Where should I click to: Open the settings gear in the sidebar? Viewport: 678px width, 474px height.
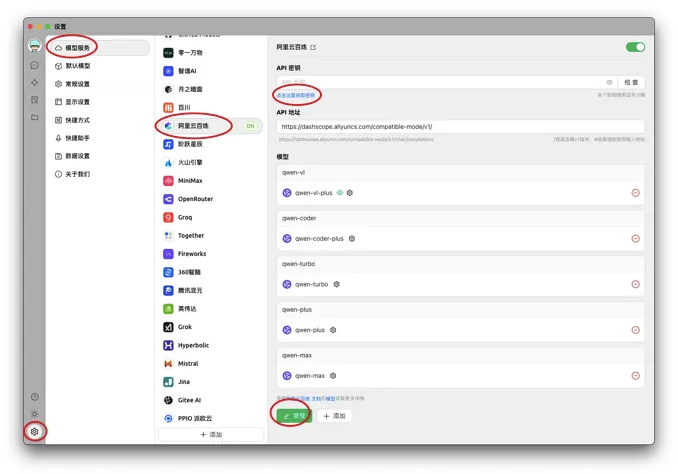click(x=35, y=431)
